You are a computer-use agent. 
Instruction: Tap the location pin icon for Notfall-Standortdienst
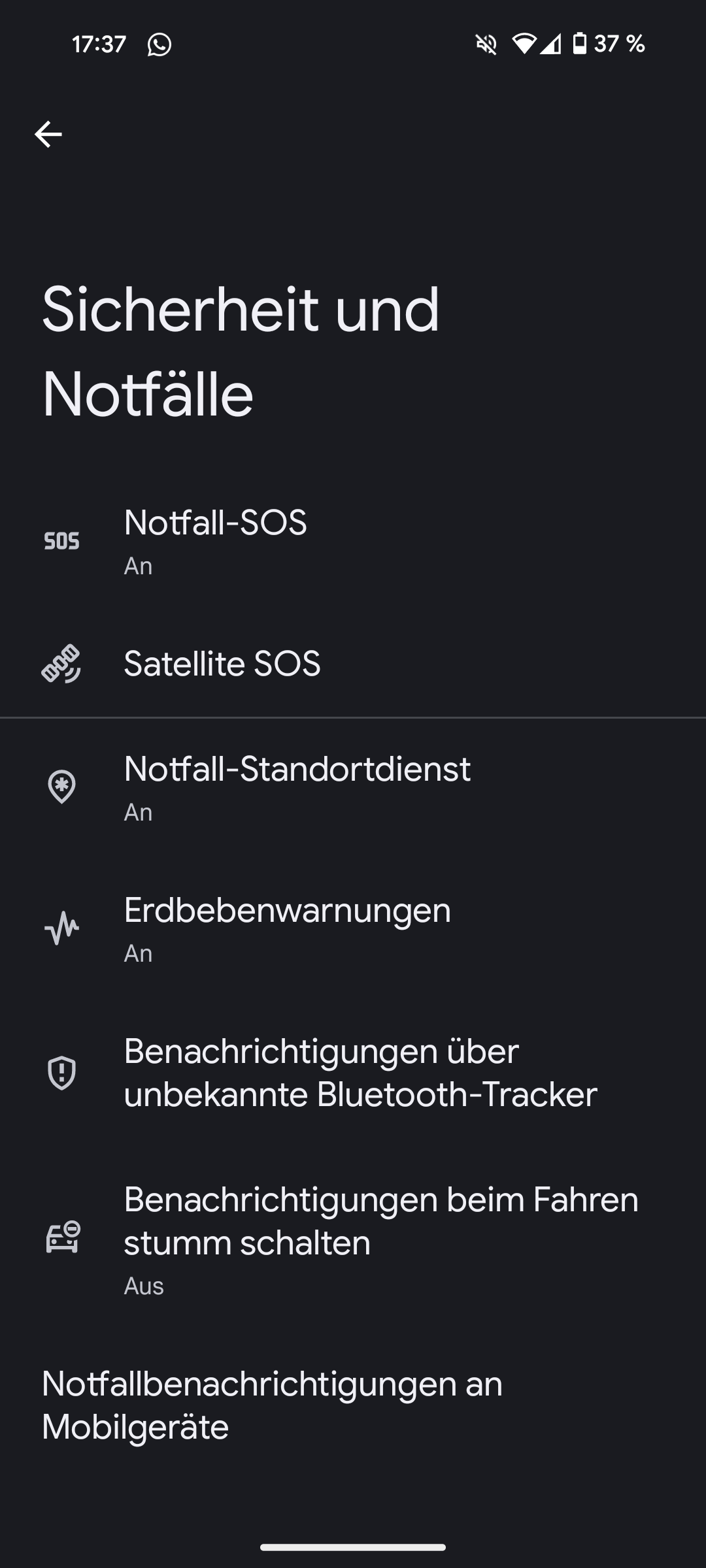[x=61, y=787]
